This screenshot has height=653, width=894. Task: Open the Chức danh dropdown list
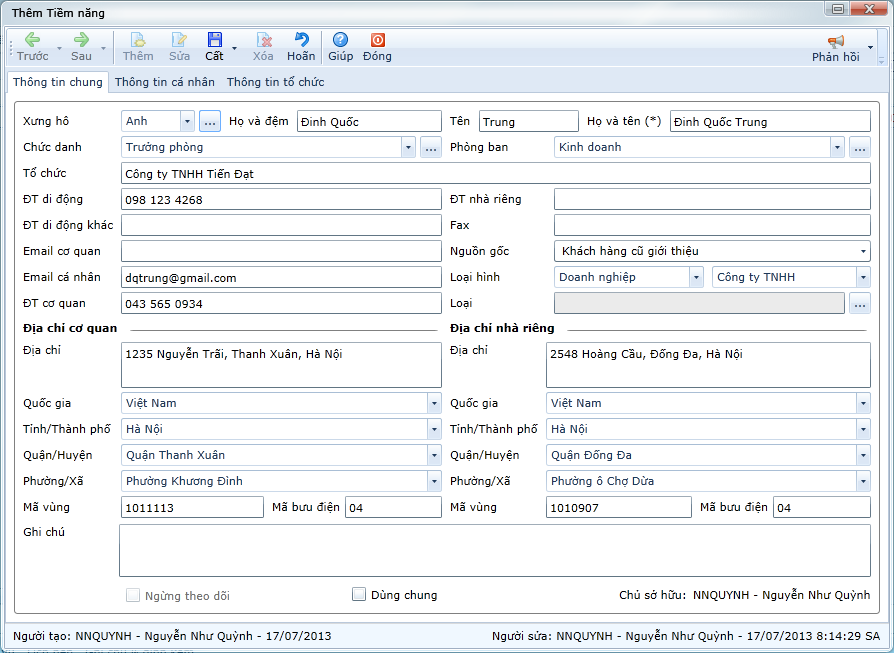tap(407, 147)
